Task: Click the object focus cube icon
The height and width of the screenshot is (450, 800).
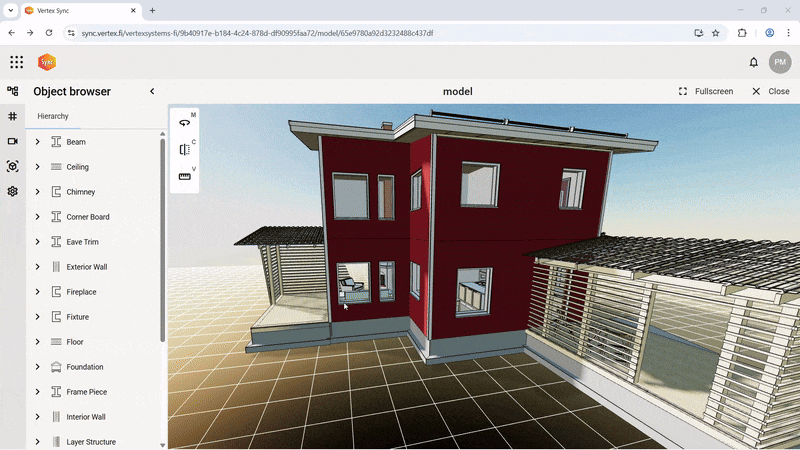Action: (13, 166)
